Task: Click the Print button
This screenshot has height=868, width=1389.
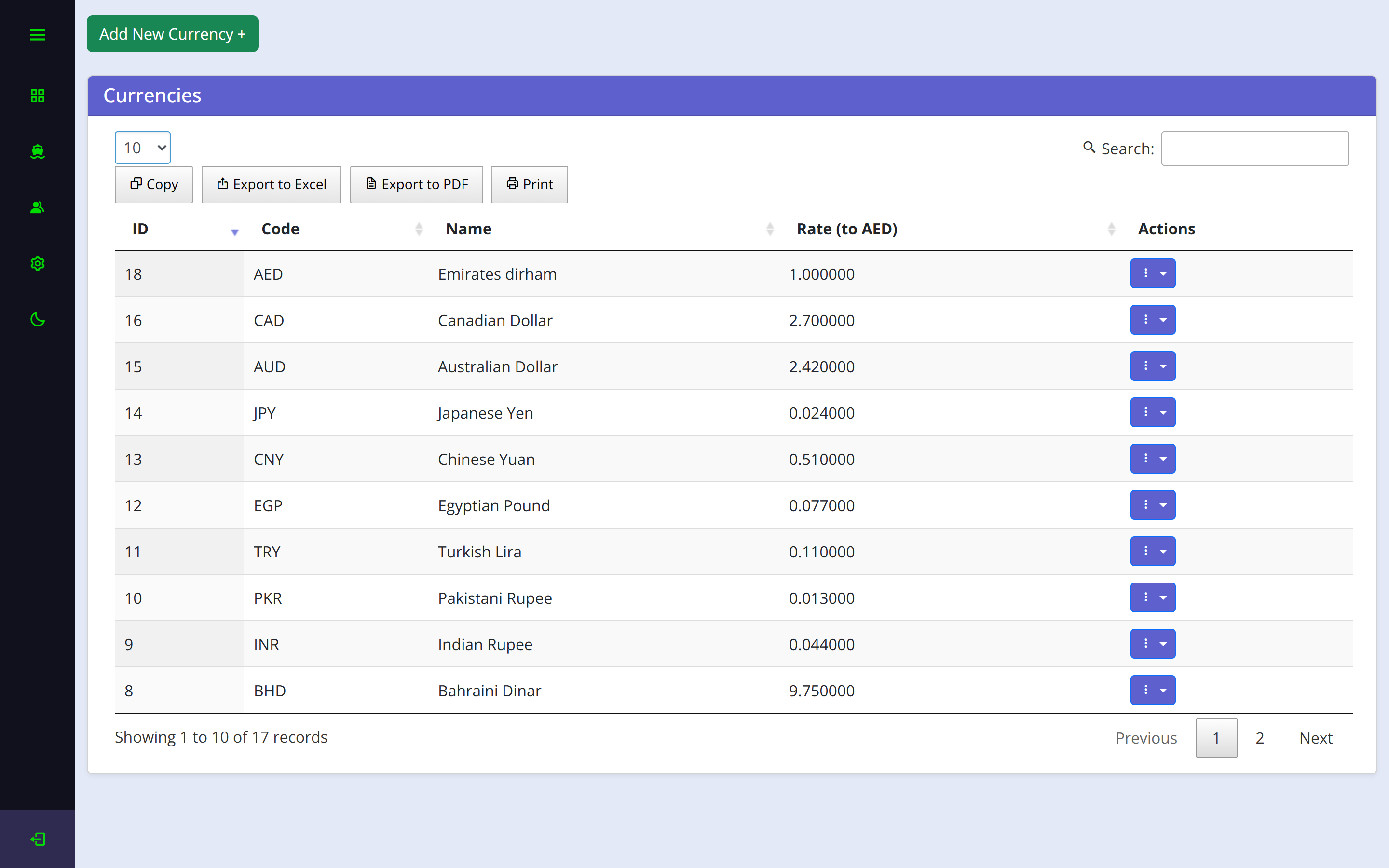Action: [529, 184]
